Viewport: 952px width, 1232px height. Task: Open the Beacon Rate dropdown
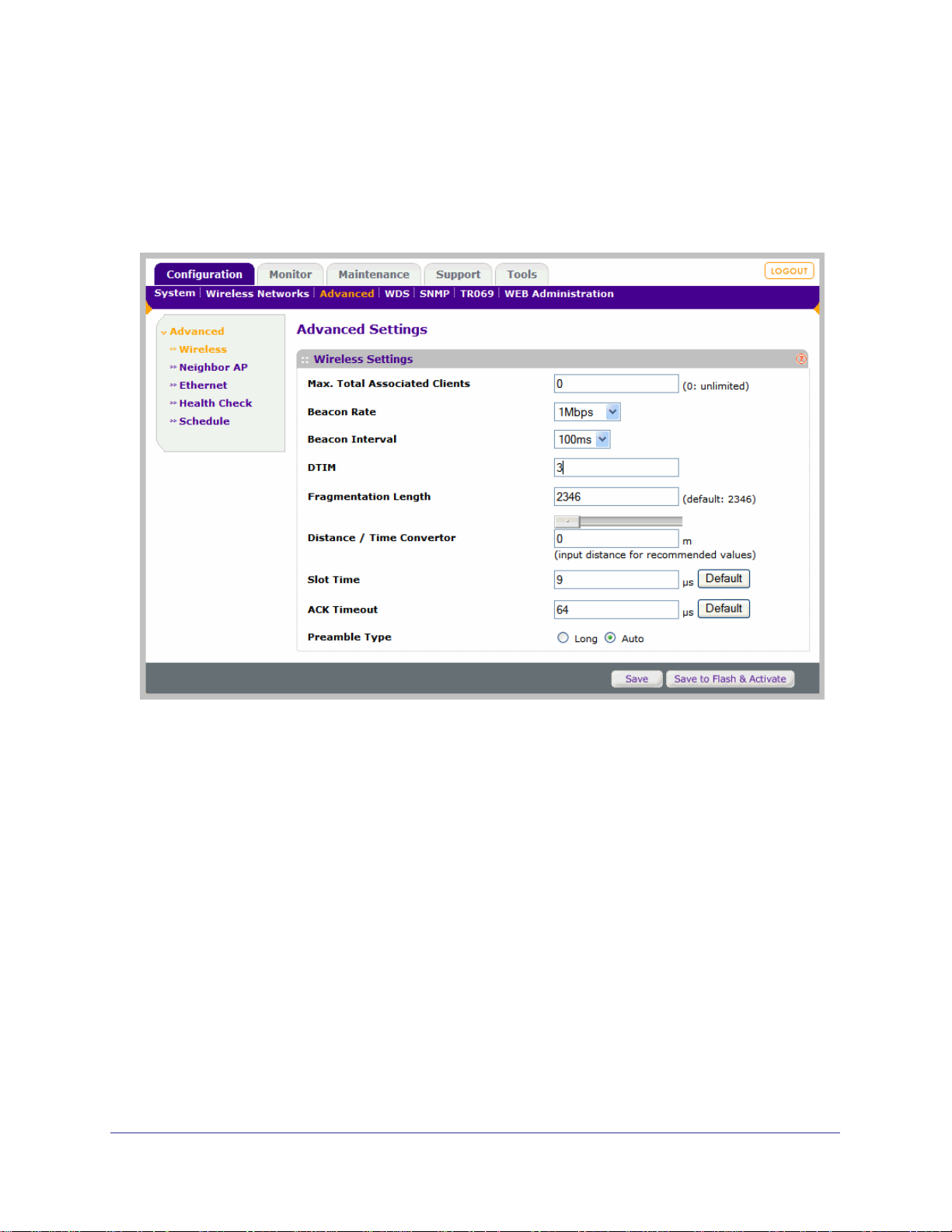pos(587,412)
